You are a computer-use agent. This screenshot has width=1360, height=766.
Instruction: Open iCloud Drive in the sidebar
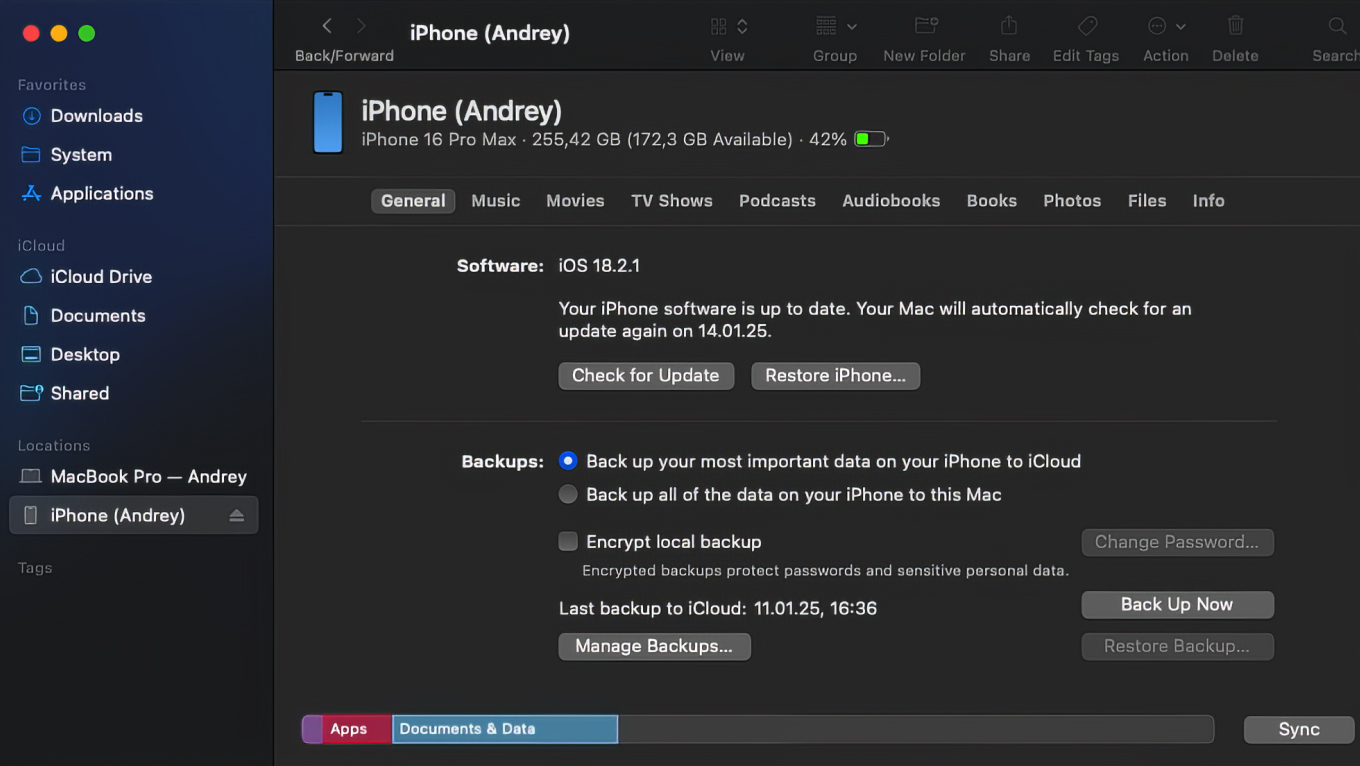(x=99, y=277)
